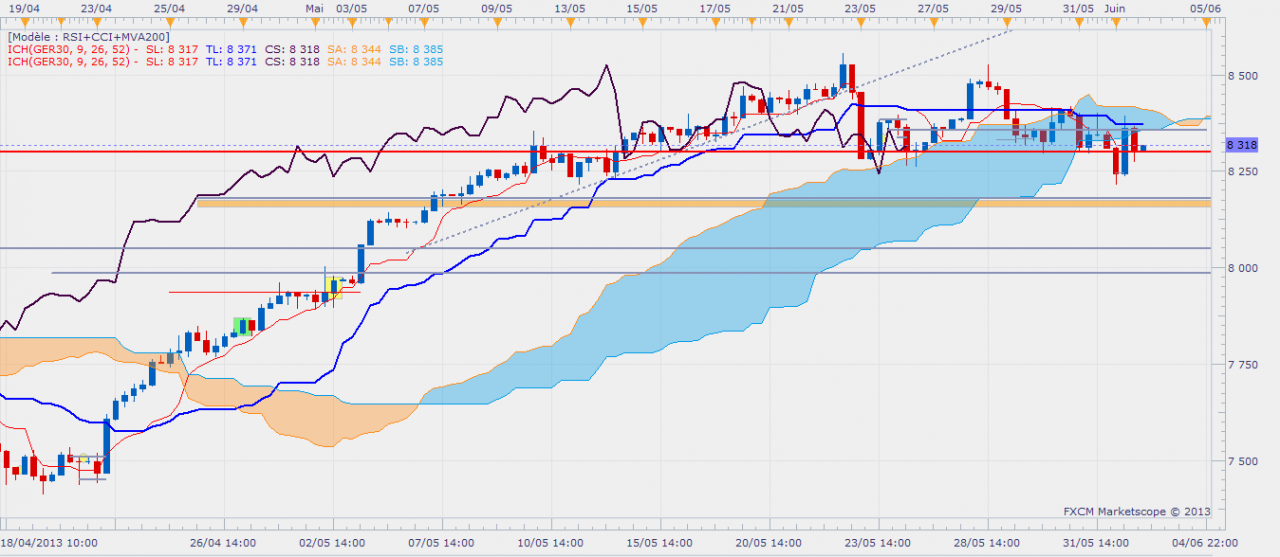Viewport: 1280px width, 557px height.
Task: Click the '26/04 14:00' time axis label
Action: (x=225, y=541)
